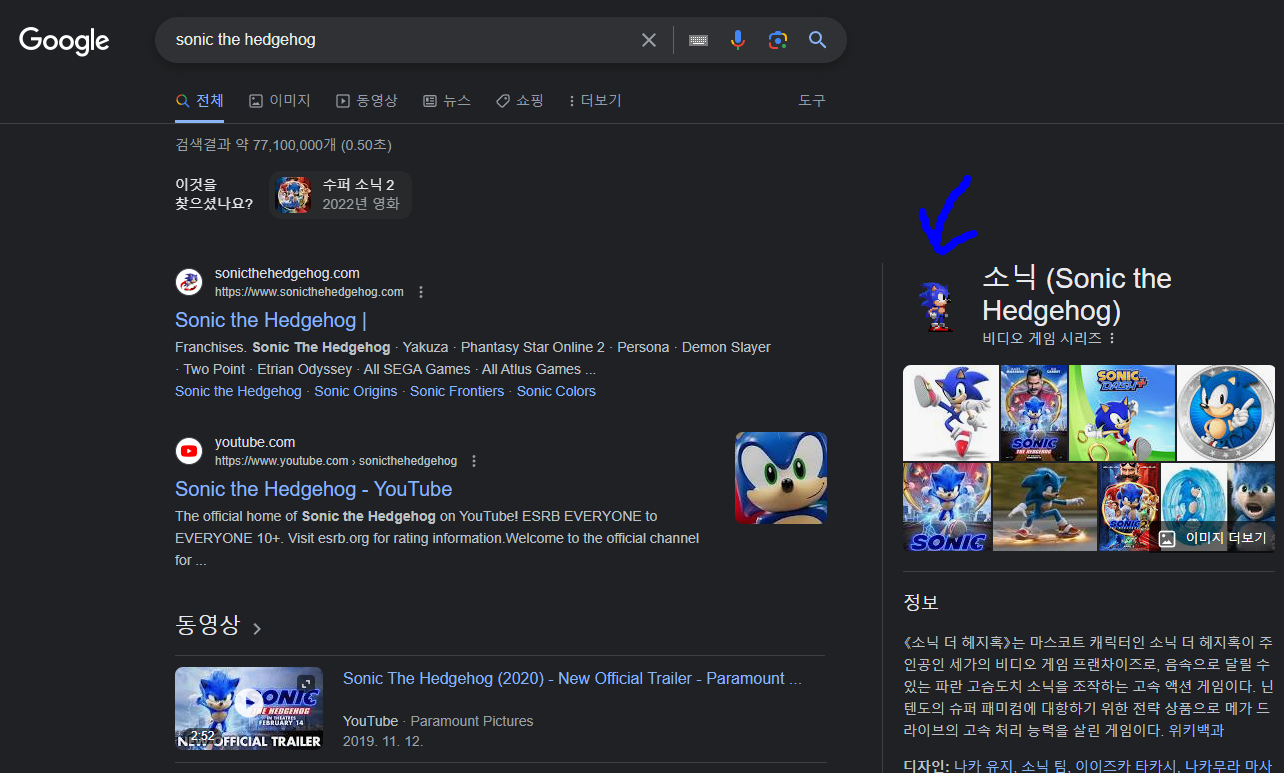This screenshot has height=773, width=1284.
Task: Click the 소닉 (Sonic the Hedgehog) panel title
Action: [x=1077, y=294]
